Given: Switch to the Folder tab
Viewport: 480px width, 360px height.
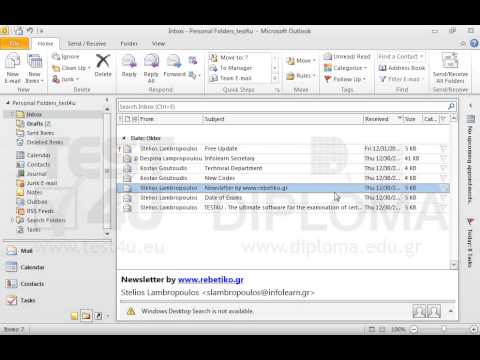Looking at the screenshot, I should coord(129,44).
